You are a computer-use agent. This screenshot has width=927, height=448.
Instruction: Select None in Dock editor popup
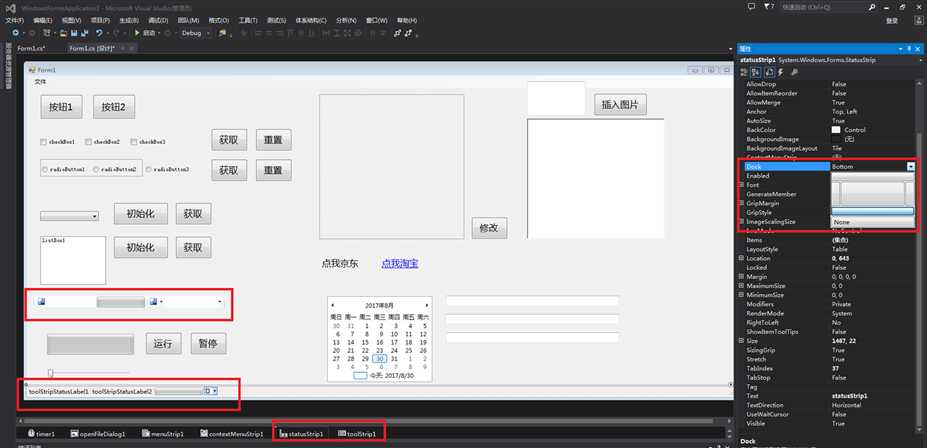coord(873,222)
